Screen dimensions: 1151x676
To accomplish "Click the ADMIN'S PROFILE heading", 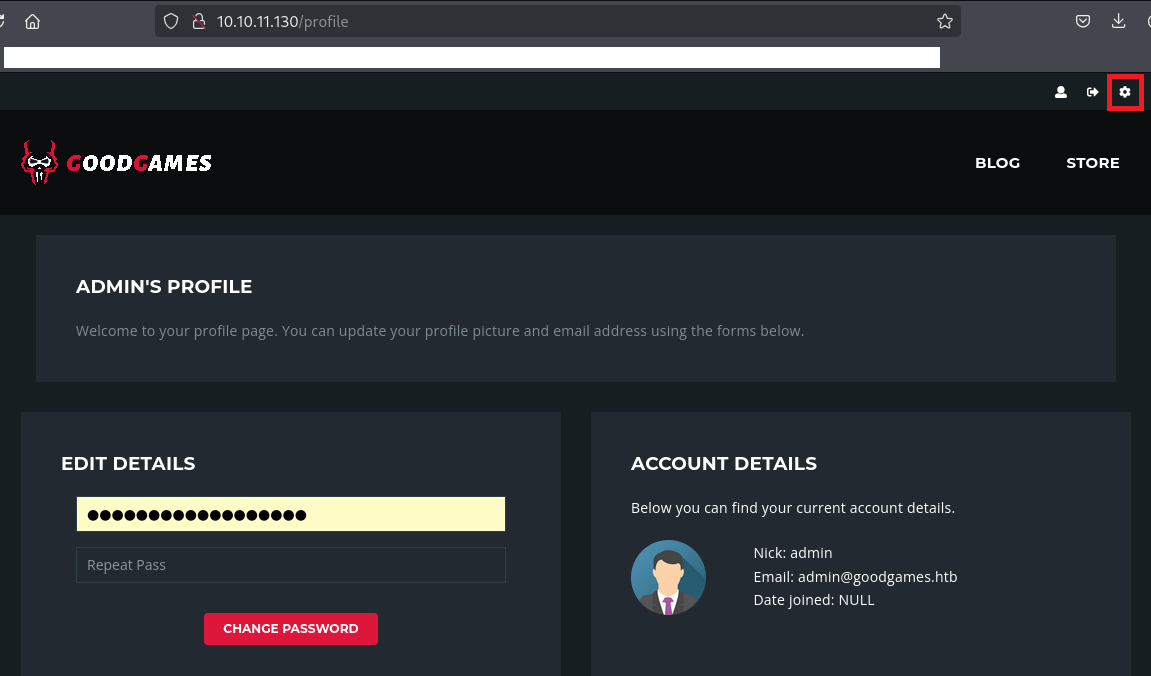I will pyautogui.click(x=164, y=287).
